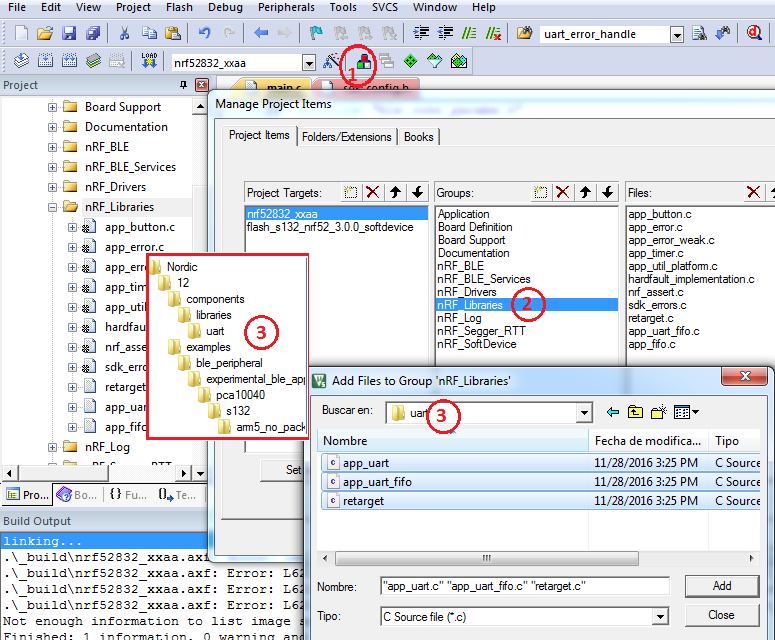The width and height of the screenshot is (775, 640).
Task: Click red delete X in Groups header
Action: [562, 192]
